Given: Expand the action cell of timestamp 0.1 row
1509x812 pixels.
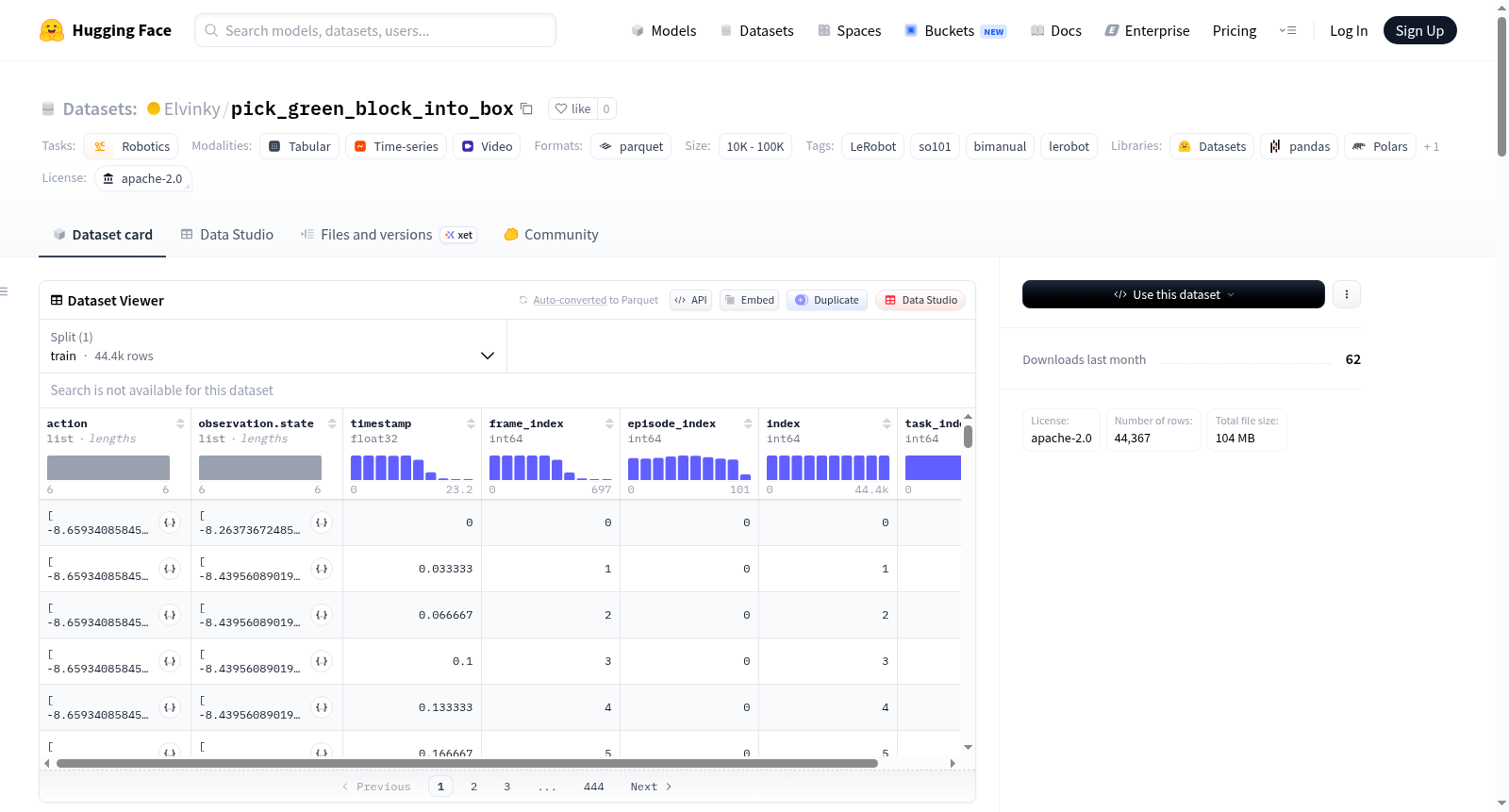Looking at the screenshot, I should [x=170, y=661].
